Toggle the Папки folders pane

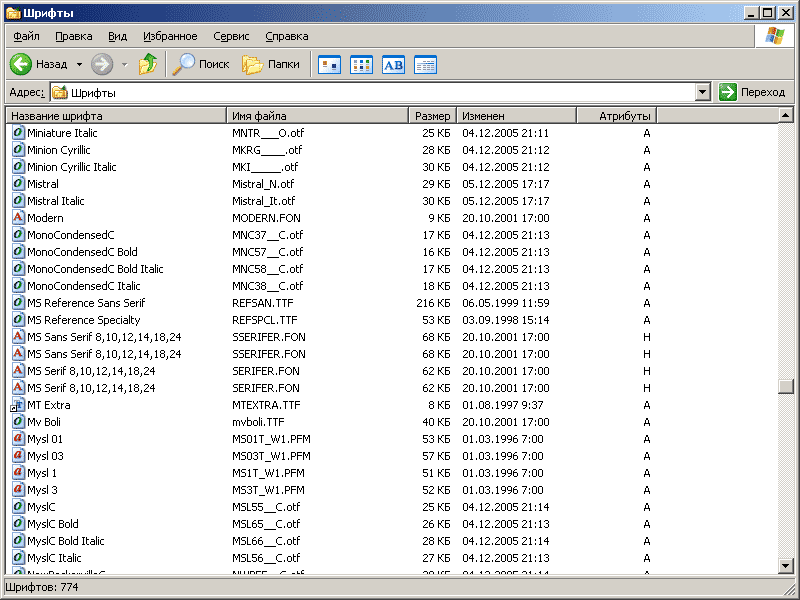[x=270, y=64]
